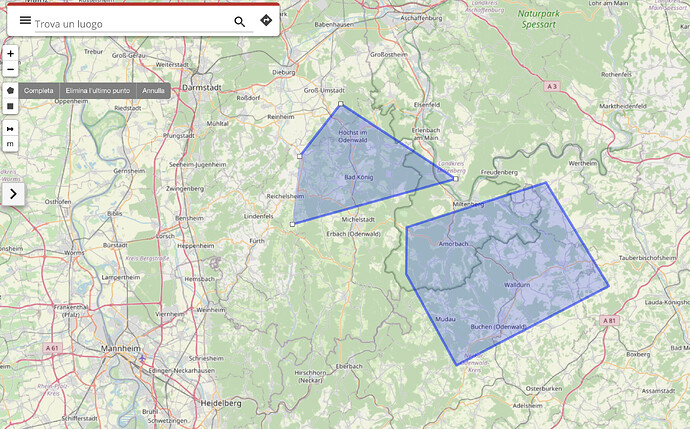690x429 pixels.
Task: Click polygon vertex above Miltenberg
Action: [x=455, y=179]
